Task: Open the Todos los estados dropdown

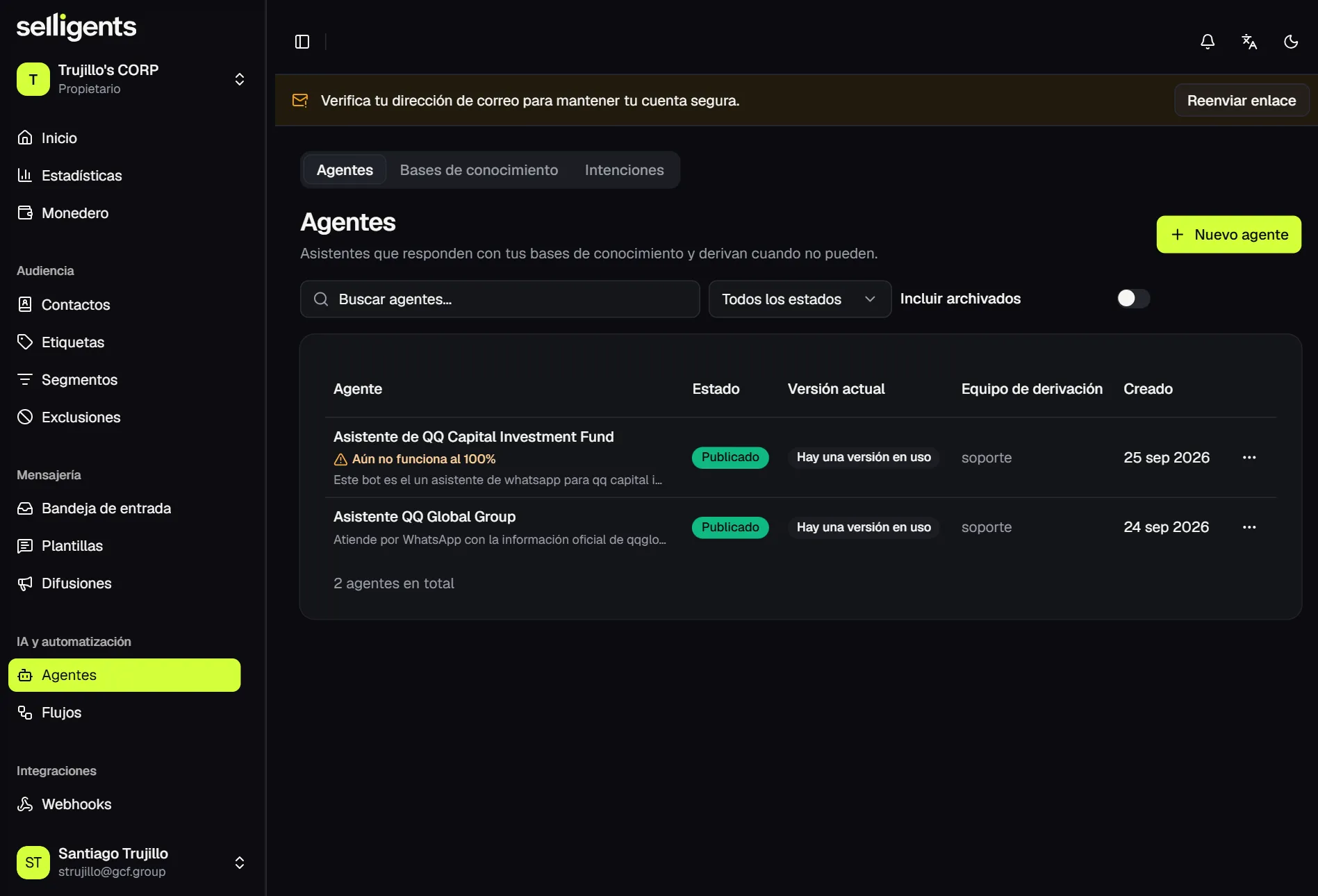Action: point(800,299)
